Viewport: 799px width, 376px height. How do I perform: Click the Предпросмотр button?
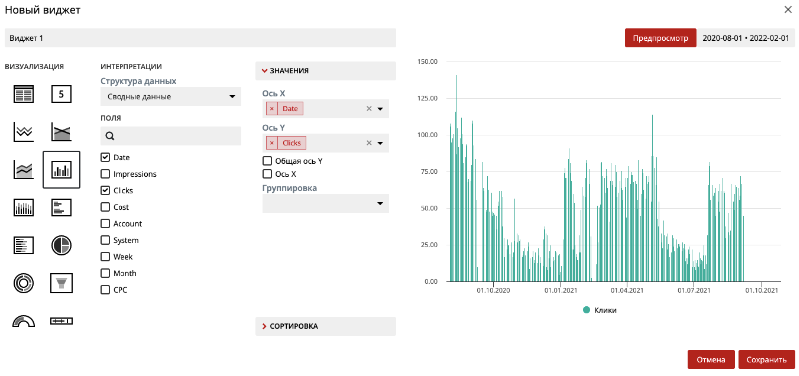point(660,38)
